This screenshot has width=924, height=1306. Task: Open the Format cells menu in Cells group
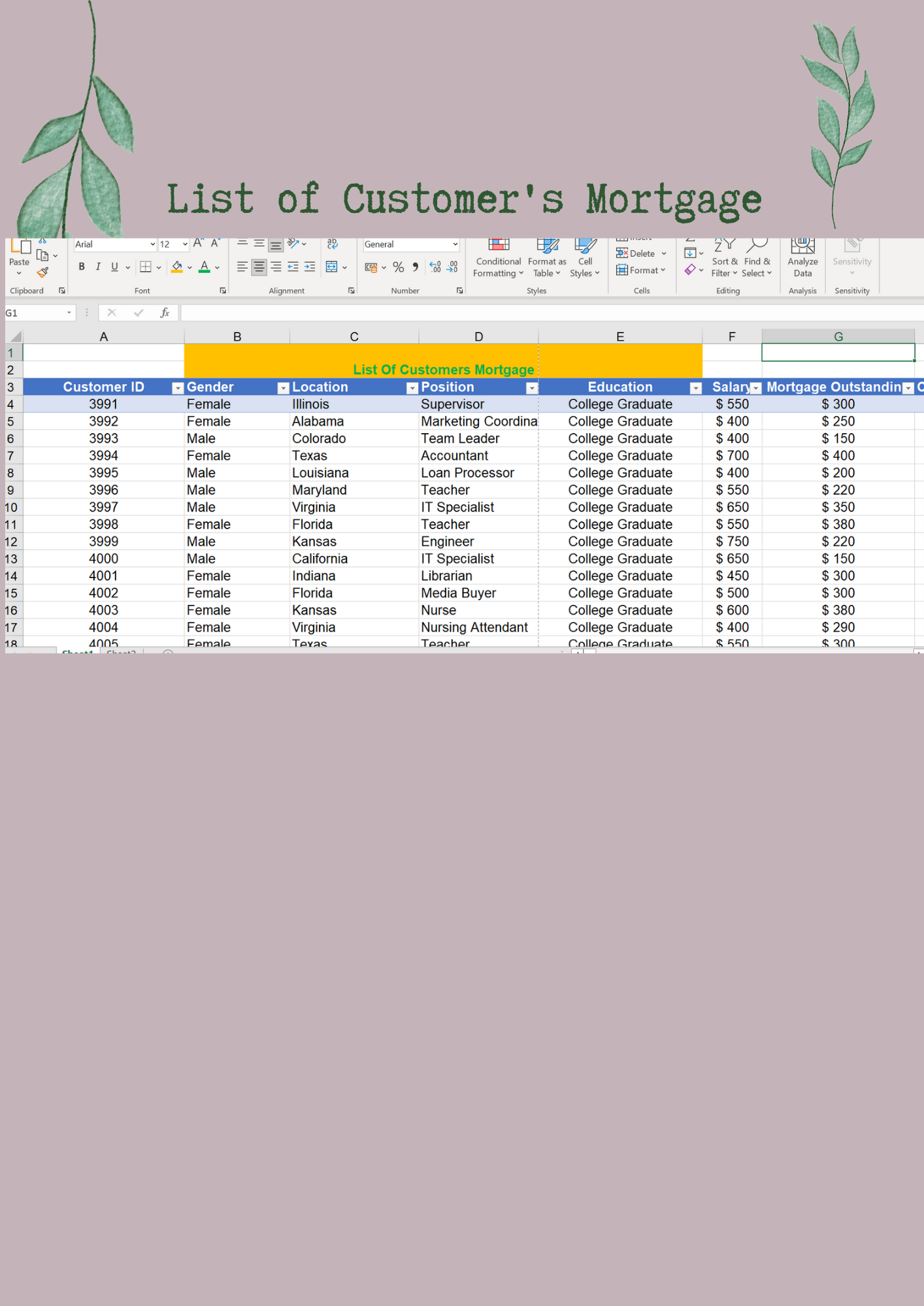tap(641, 270)
